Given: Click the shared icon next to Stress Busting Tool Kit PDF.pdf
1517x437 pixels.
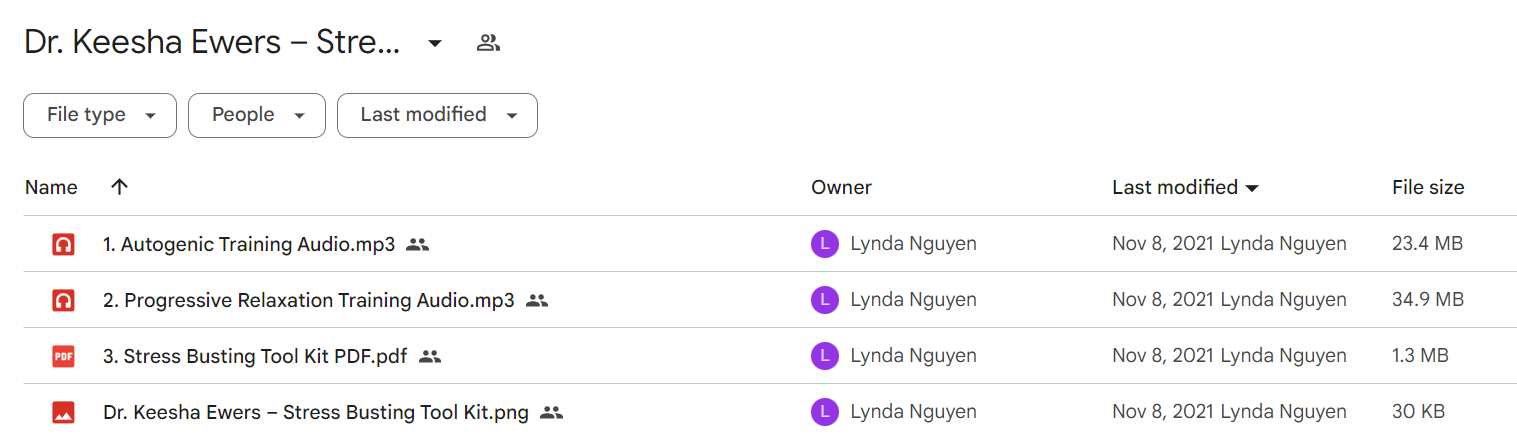Looking at the screenshot, I should [430, 356].
